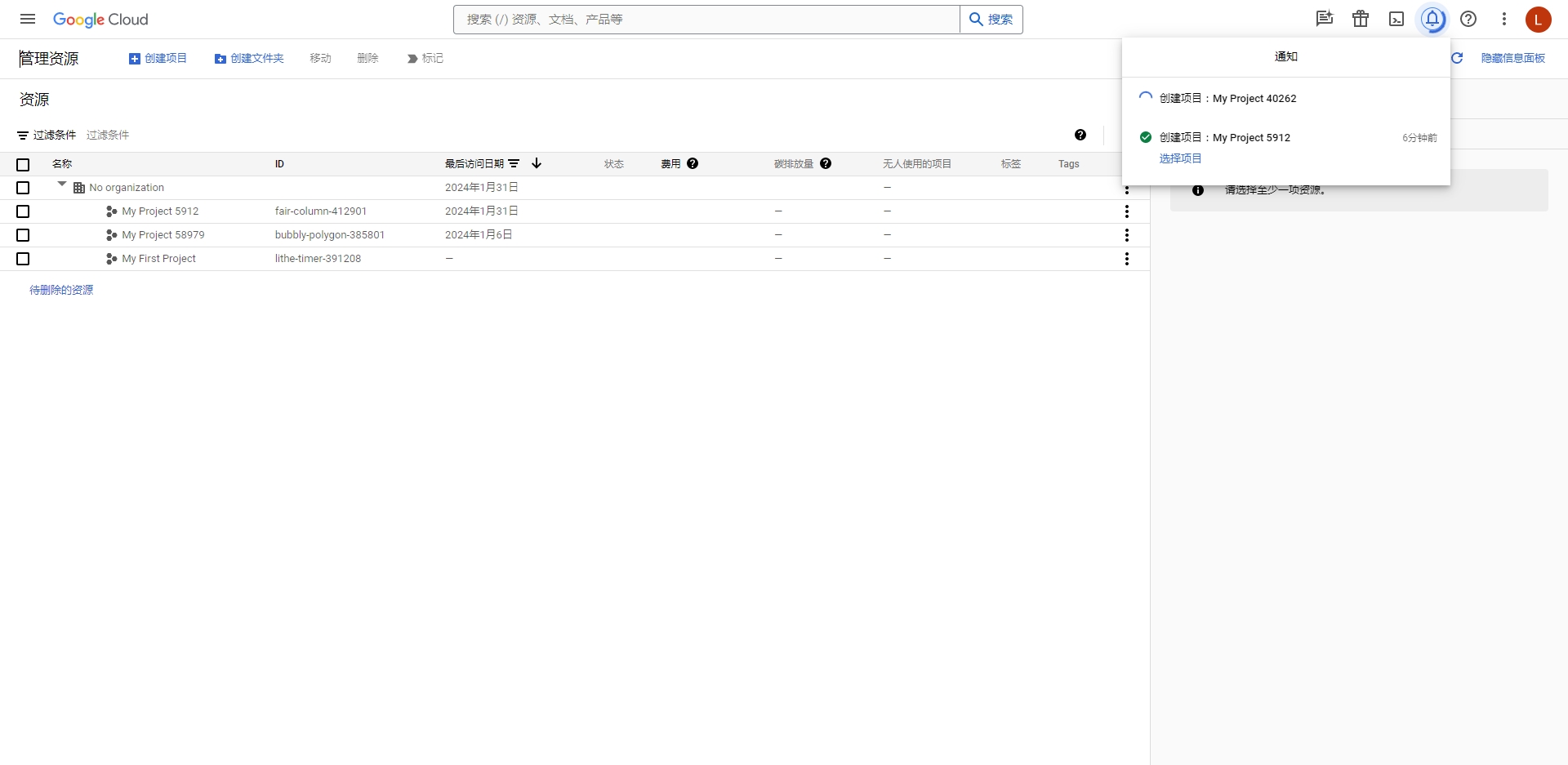This screenshot has width=1568, height=765.
Task: Click the 名称 column header
Action: click(62, 164)
